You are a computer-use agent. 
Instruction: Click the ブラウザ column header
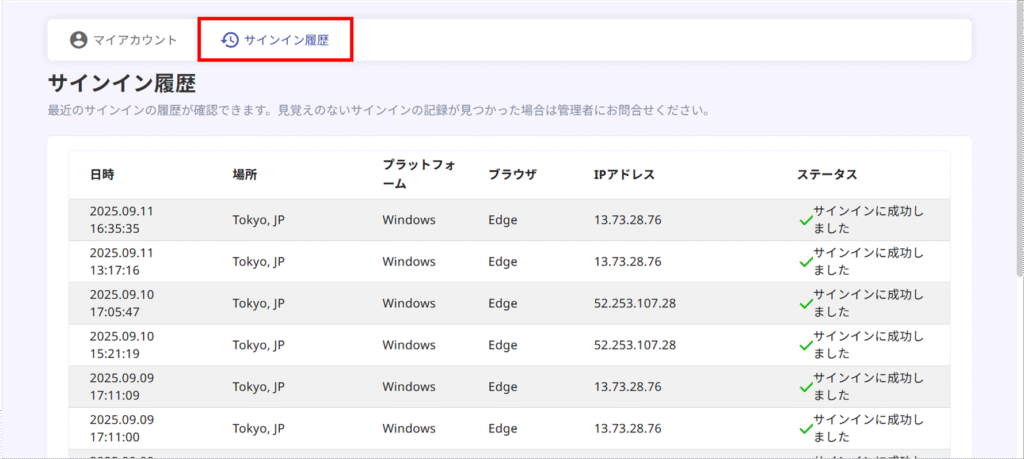[512, 174]
